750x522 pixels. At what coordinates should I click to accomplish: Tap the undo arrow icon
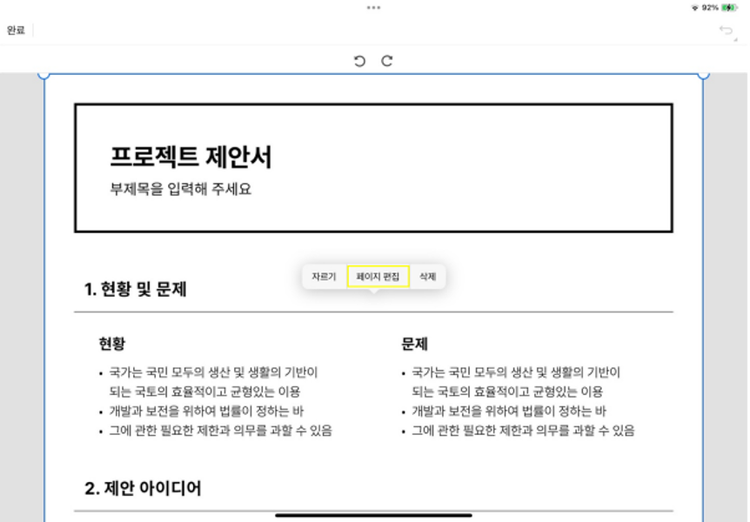tap(726, 31)
